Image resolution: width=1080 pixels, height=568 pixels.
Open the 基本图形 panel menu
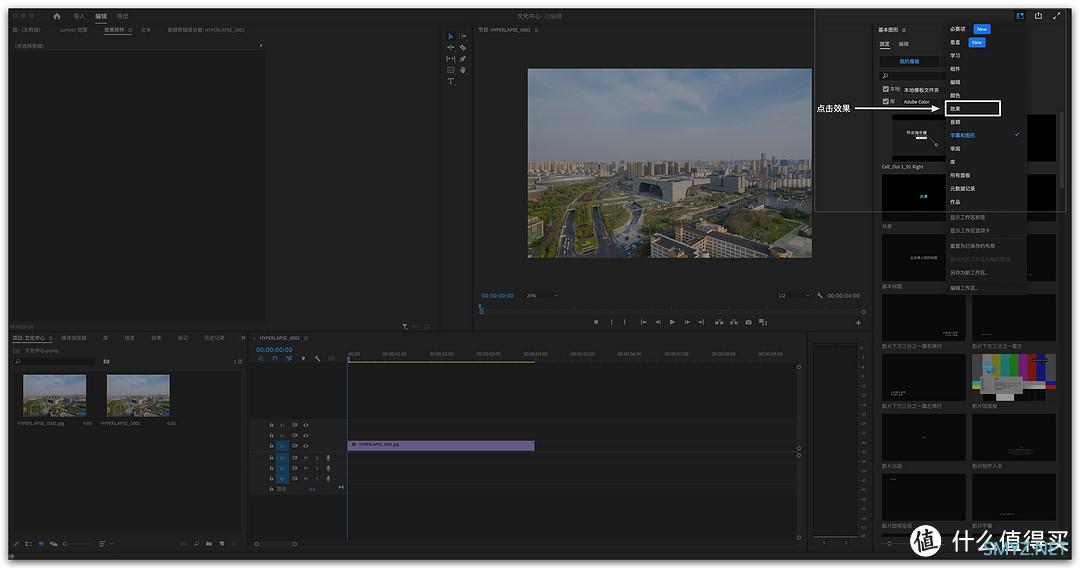point(904,30)
